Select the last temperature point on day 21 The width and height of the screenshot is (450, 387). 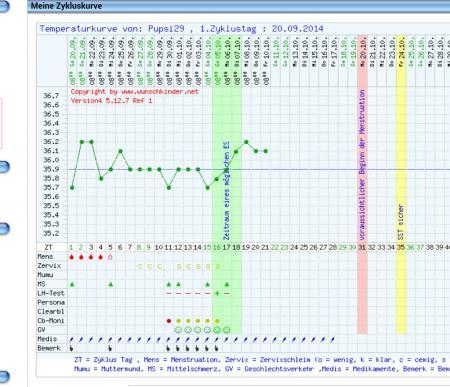click(x=266, y=151)
